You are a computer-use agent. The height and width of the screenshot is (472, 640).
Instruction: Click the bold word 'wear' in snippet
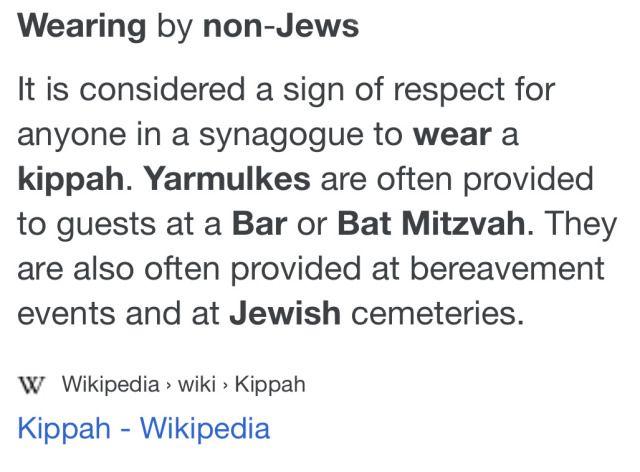(x=452, y=136)
